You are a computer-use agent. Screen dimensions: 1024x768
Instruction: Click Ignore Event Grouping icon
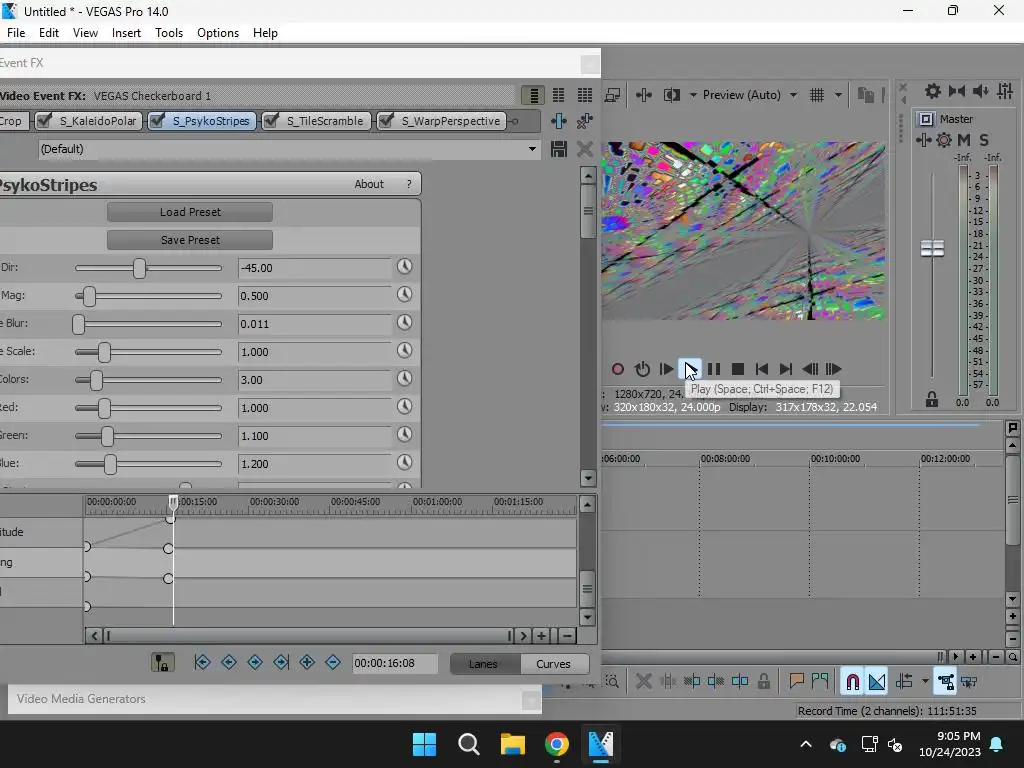[969, 682]
